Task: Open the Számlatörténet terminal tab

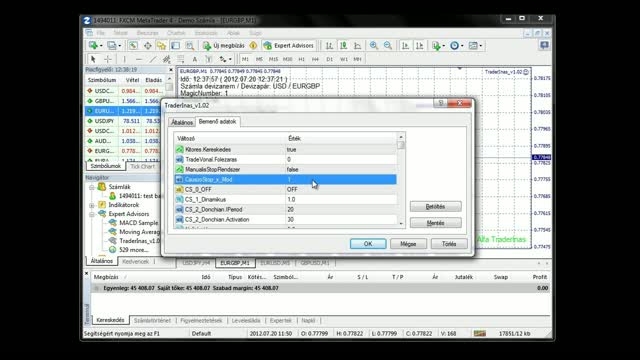Action: [152, 320]
